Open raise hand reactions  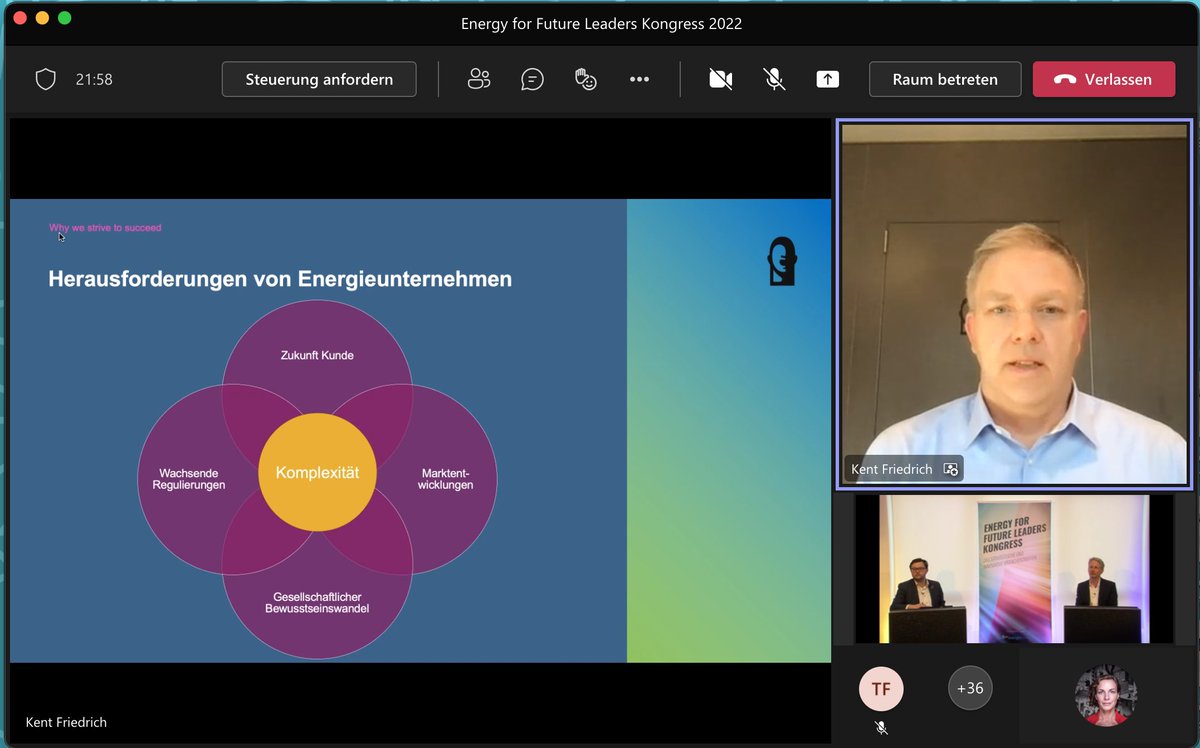pos(586,79)
